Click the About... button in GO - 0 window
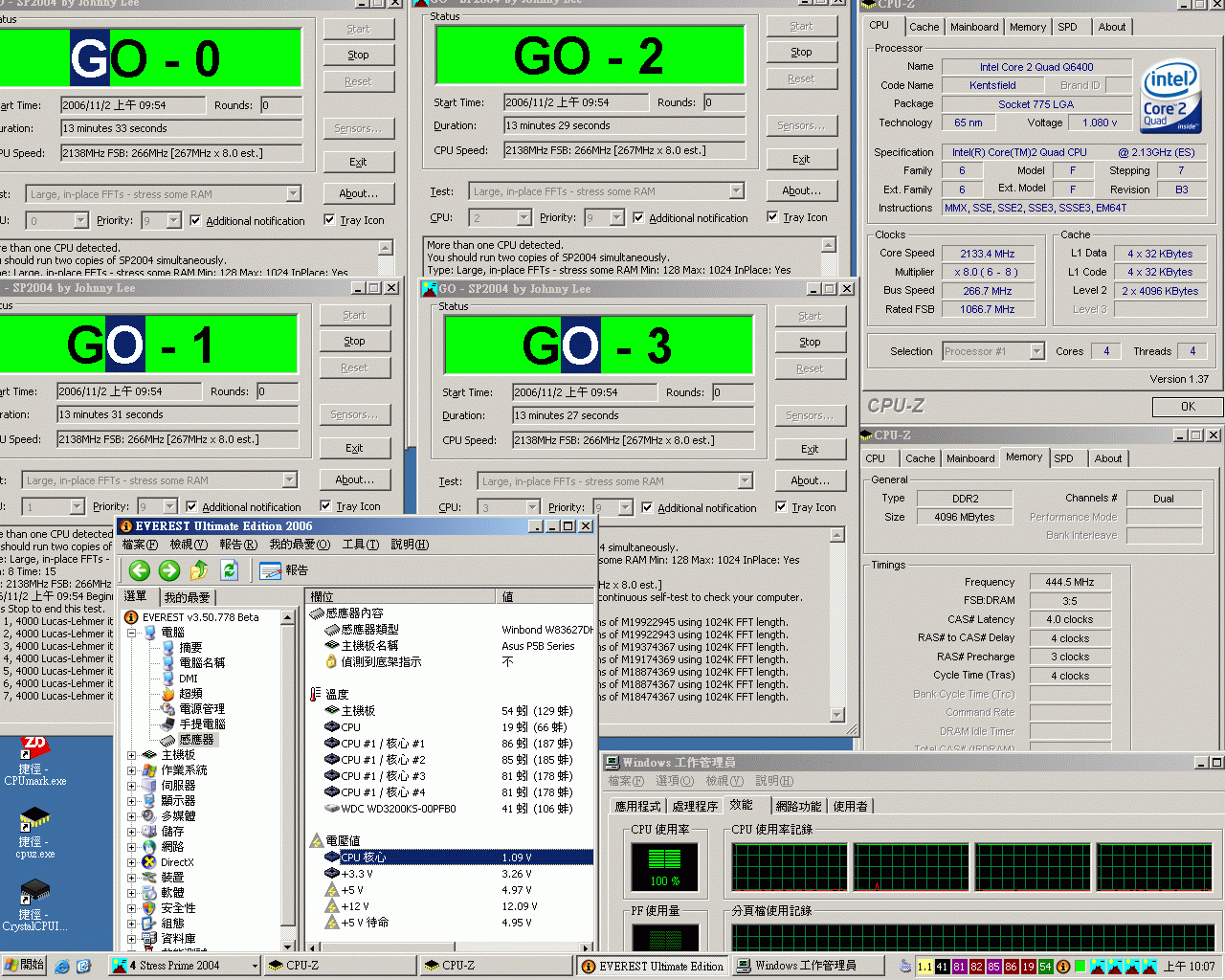The height and width of the screenshot is (980, 1225). [x=359, y=193]
